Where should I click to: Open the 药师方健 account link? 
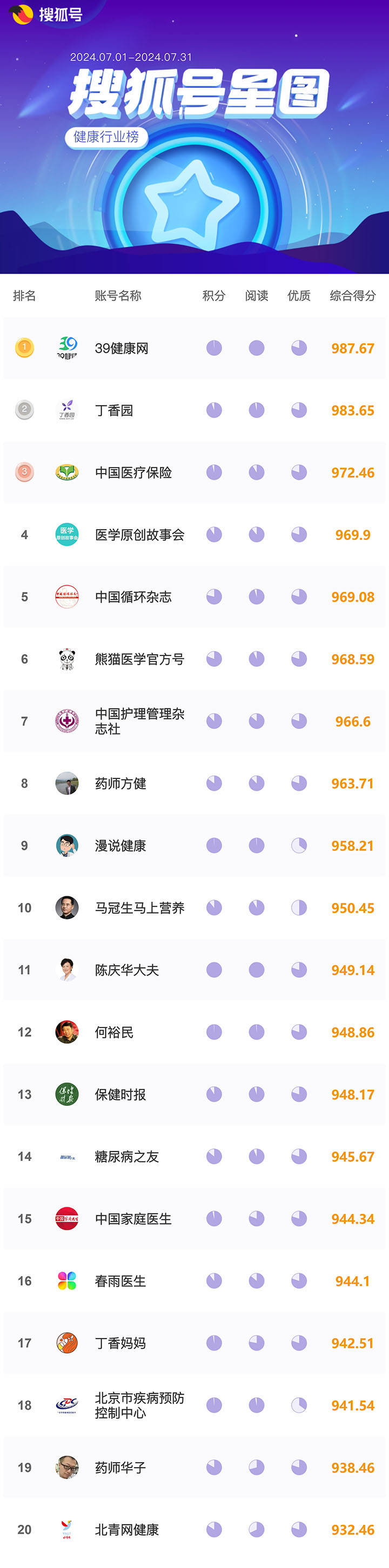tap(120, 783)
